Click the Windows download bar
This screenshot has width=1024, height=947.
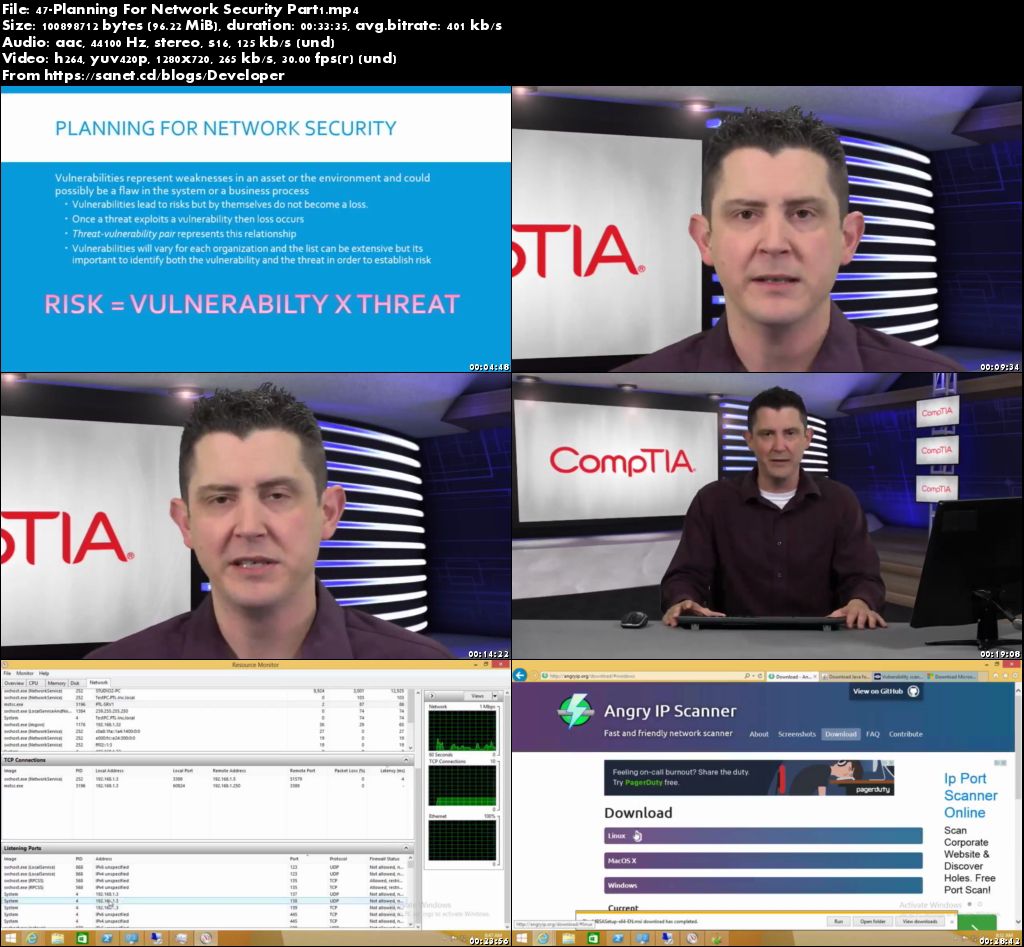pyautogui.click(x=763, y=886)
